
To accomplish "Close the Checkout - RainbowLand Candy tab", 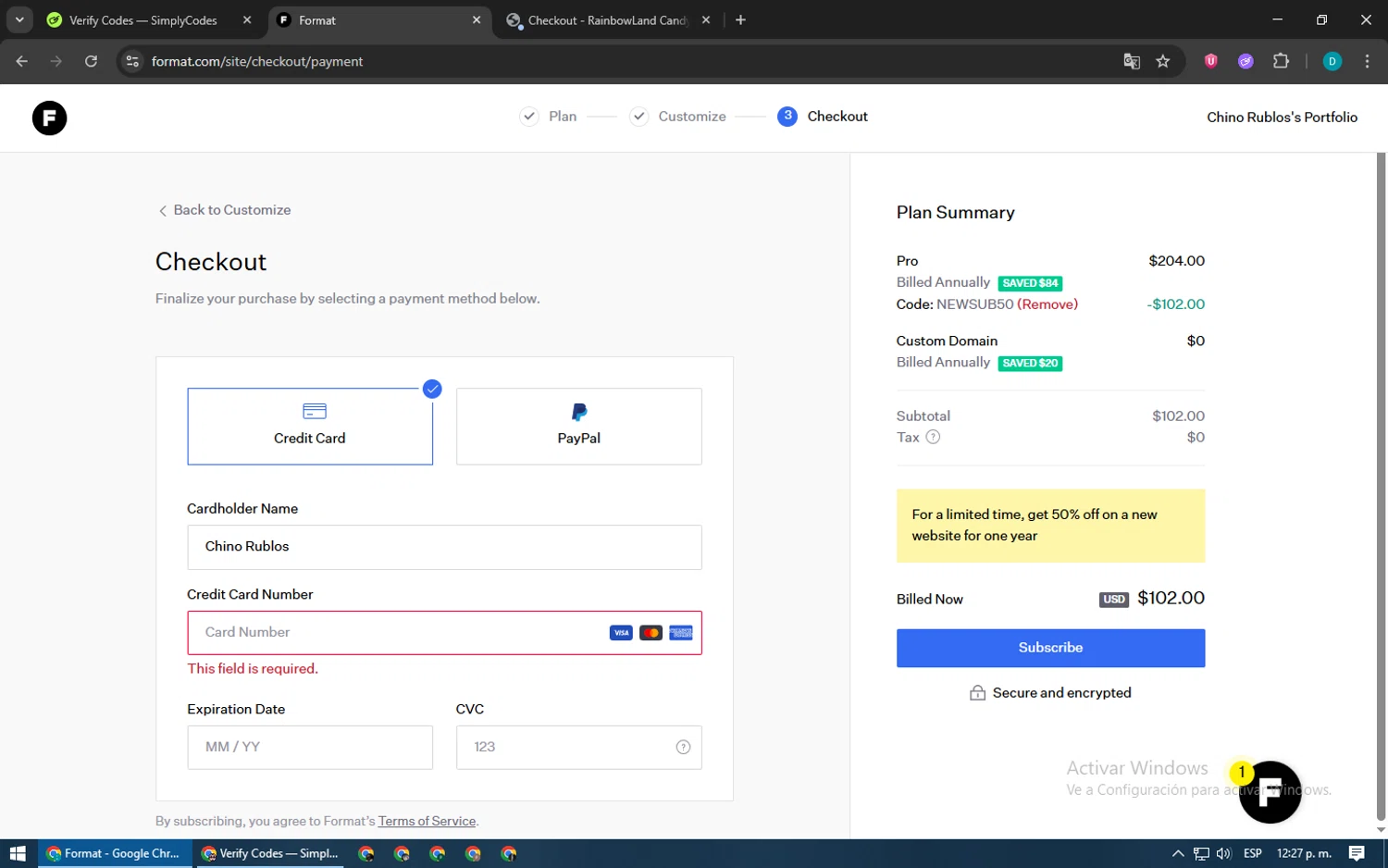I will click(706, 20).
